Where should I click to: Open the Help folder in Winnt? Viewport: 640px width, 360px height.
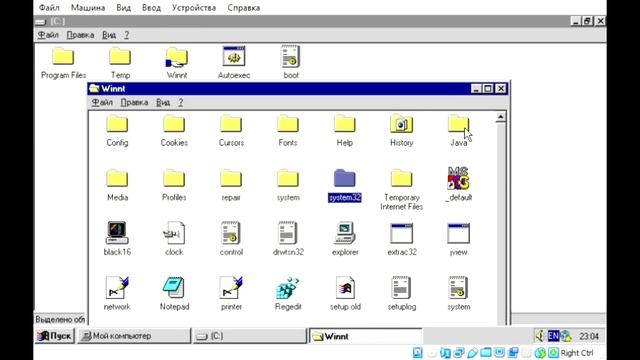coord(344,124)
